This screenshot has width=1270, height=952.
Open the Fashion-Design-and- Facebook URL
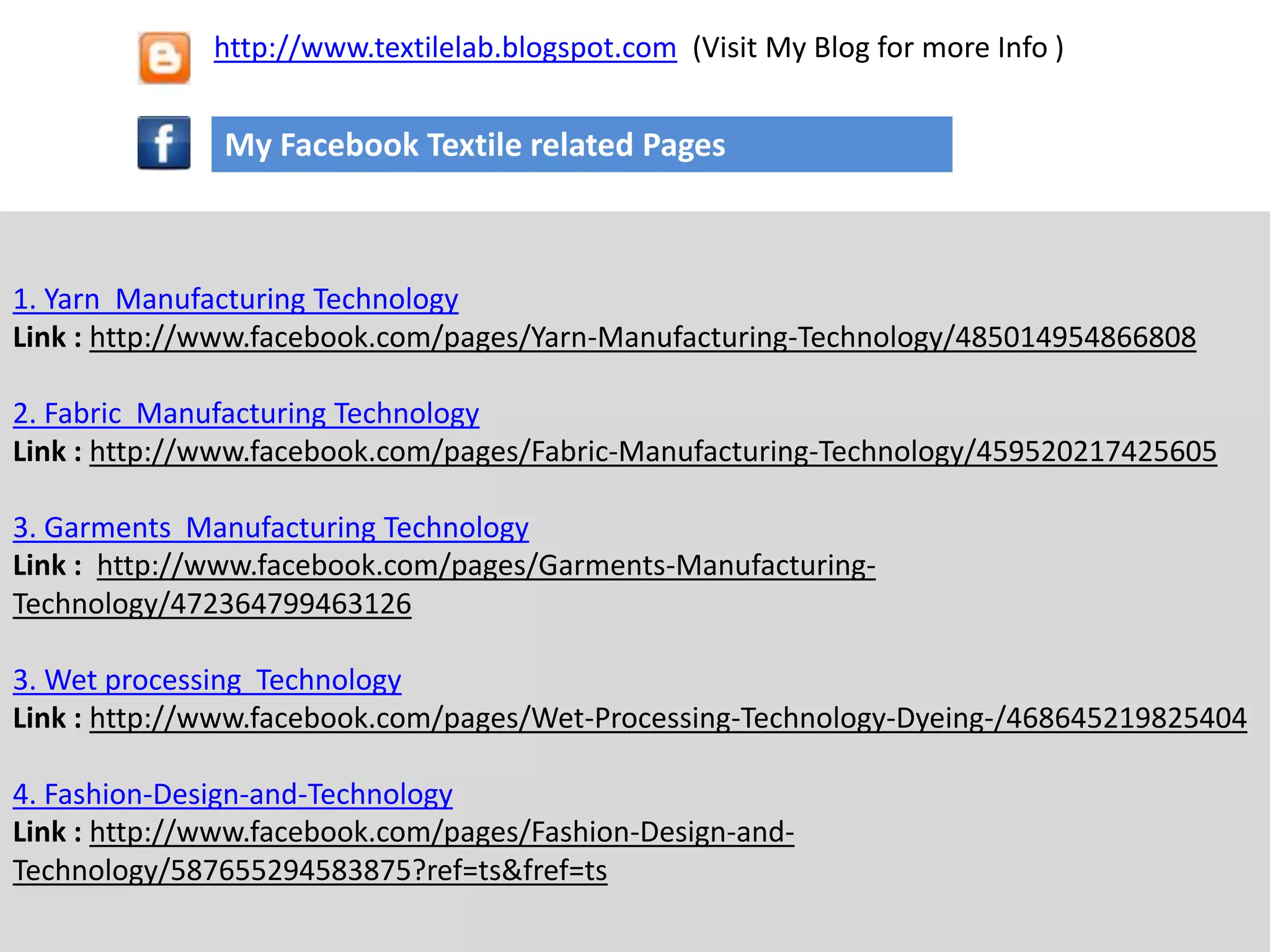pyautogui.click(x=442, y=832)
